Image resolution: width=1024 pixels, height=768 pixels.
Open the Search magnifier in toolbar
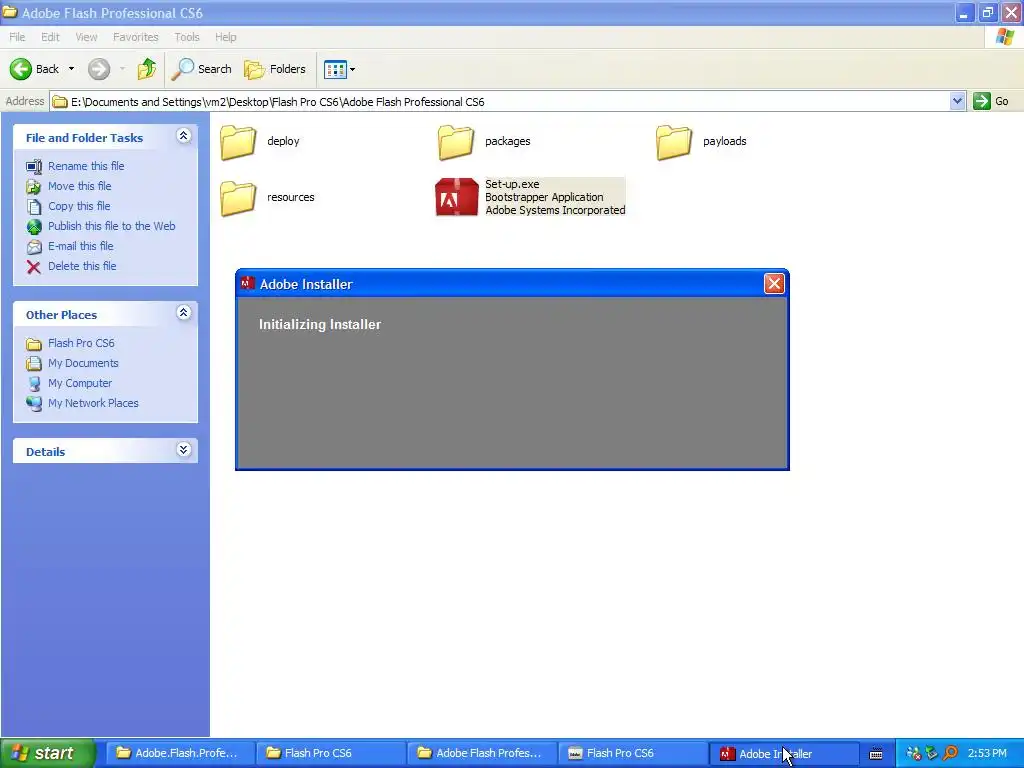(x=182, y=69)
